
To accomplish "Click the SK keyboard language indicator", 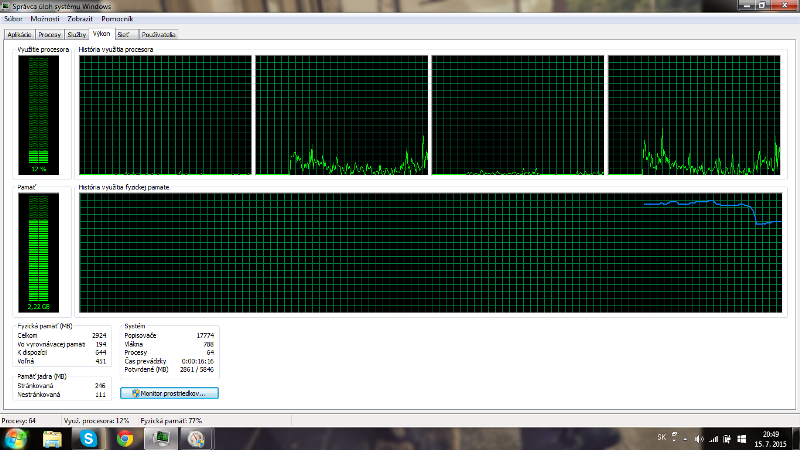I will pos(662,438).
